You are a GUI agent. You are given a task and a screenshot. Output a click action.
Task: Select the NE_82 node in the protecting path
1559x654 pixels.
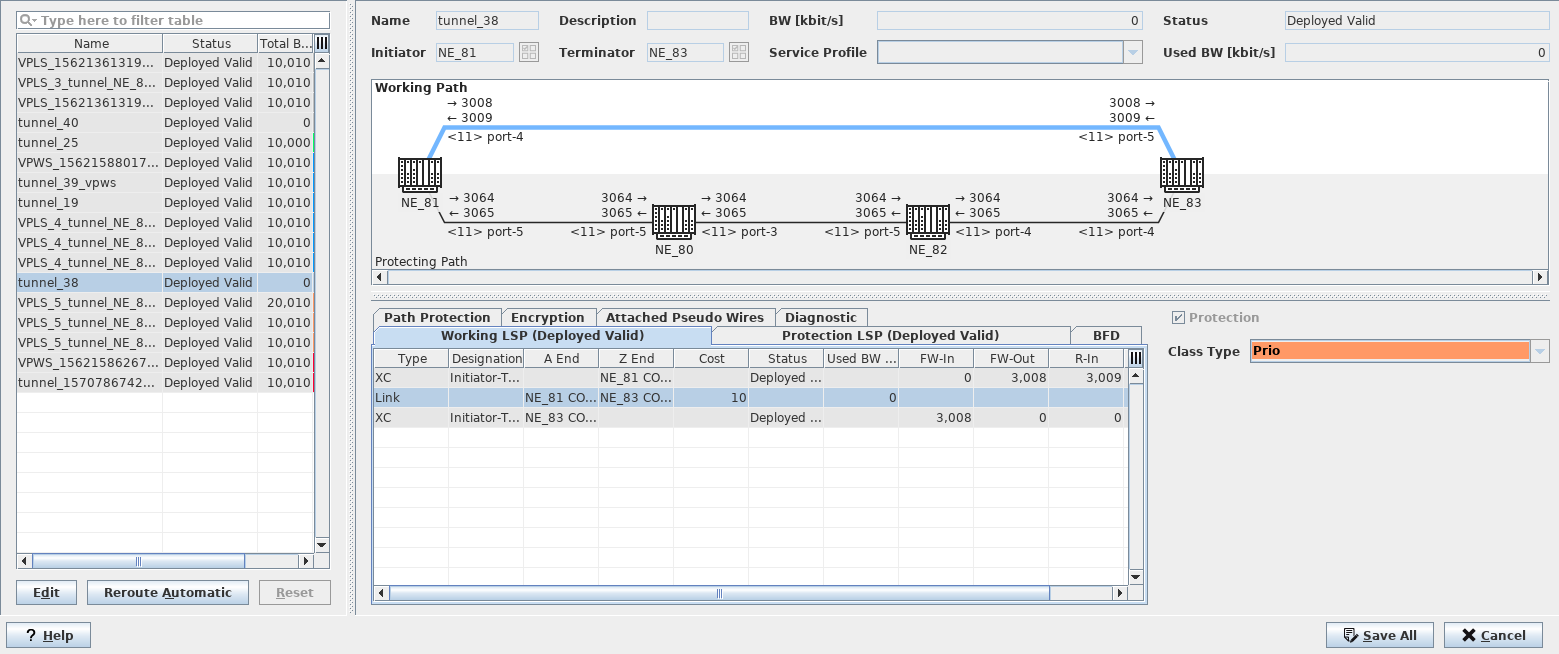(x=927, y=221)
